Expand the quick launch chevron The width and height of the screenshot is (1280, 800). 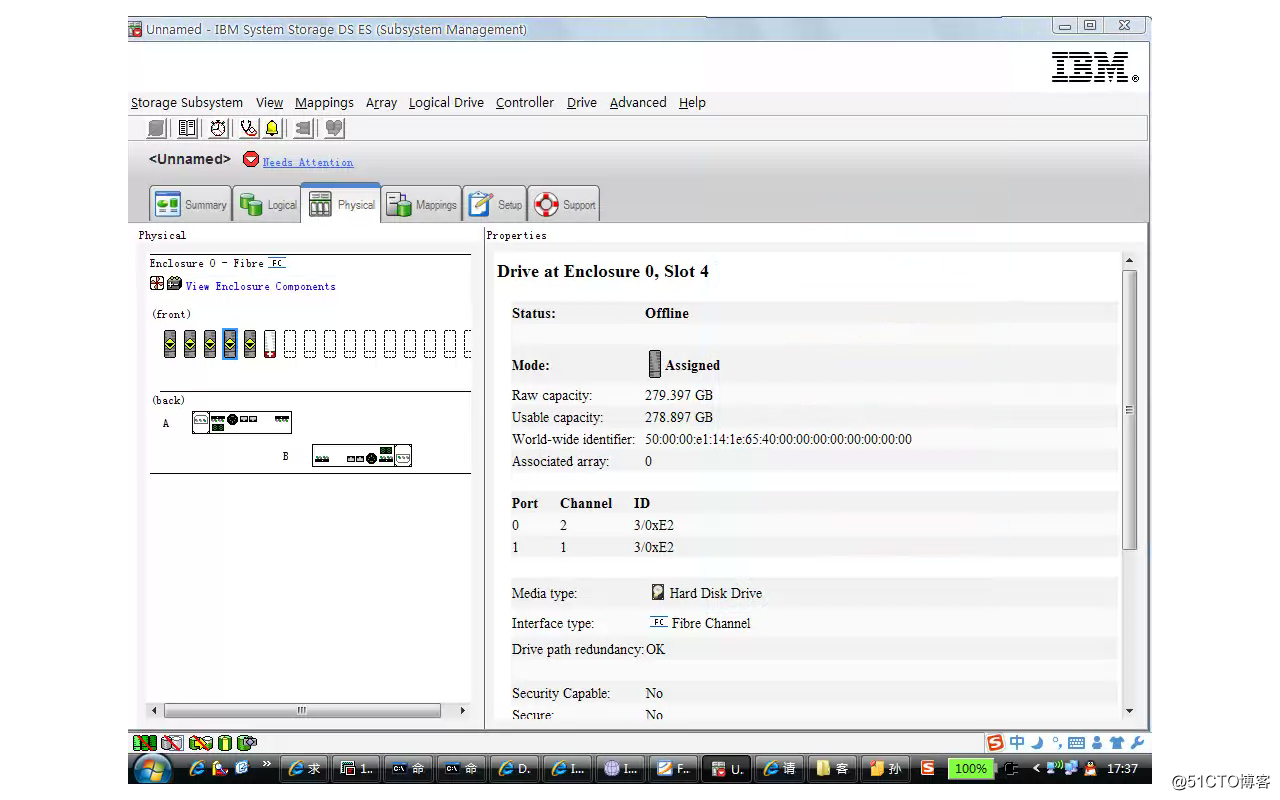[267, 764]
